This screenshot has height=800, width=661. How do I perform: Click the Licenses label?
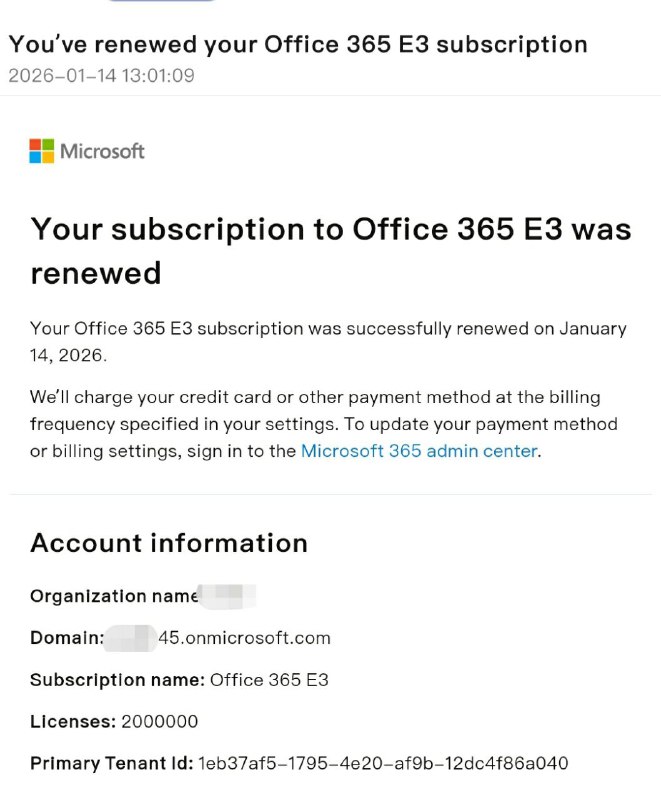[73, 722]
